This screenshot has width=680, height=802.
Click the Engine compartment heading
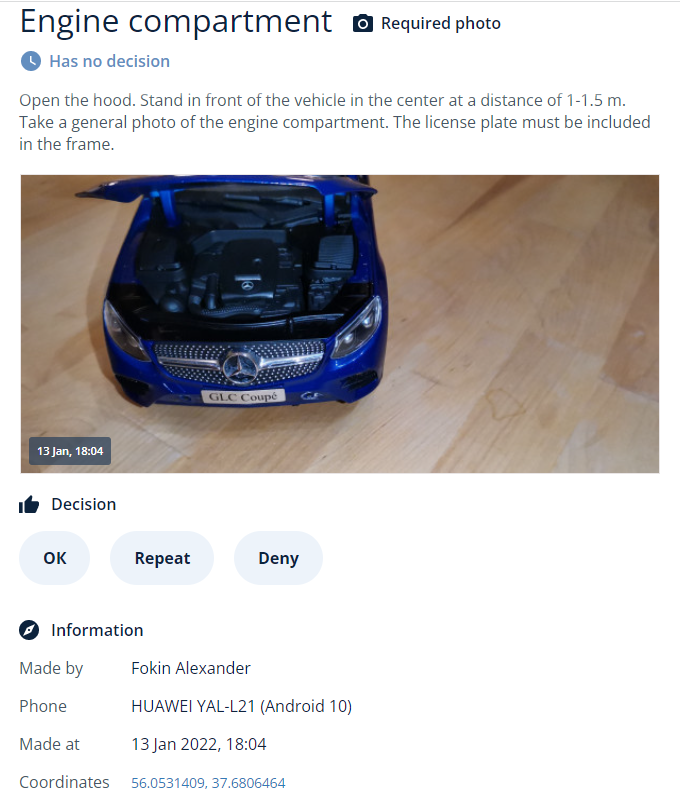(x=176, y=21)
